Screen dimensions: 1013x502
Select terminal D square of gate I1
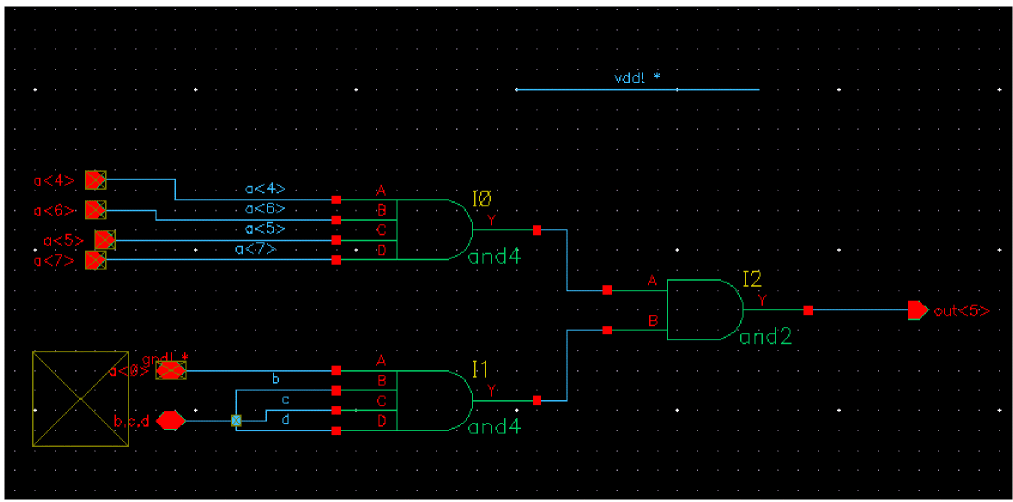(336, 430)
